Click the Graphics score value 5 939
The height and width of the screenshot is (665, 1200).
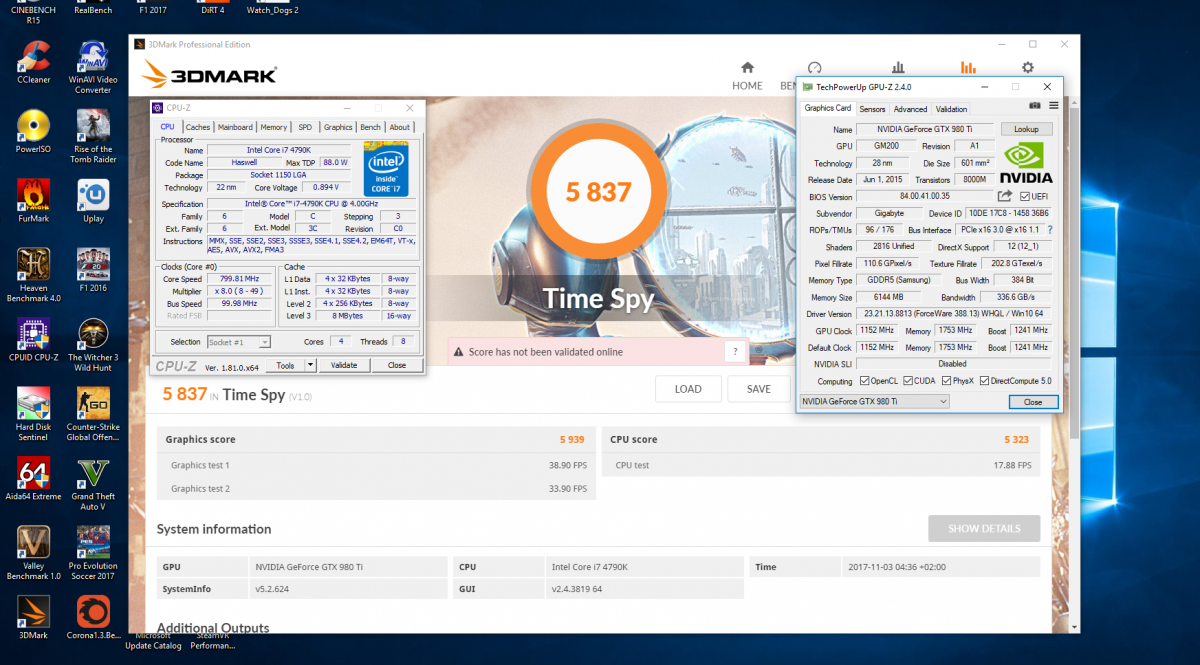[x=573, y=439]
